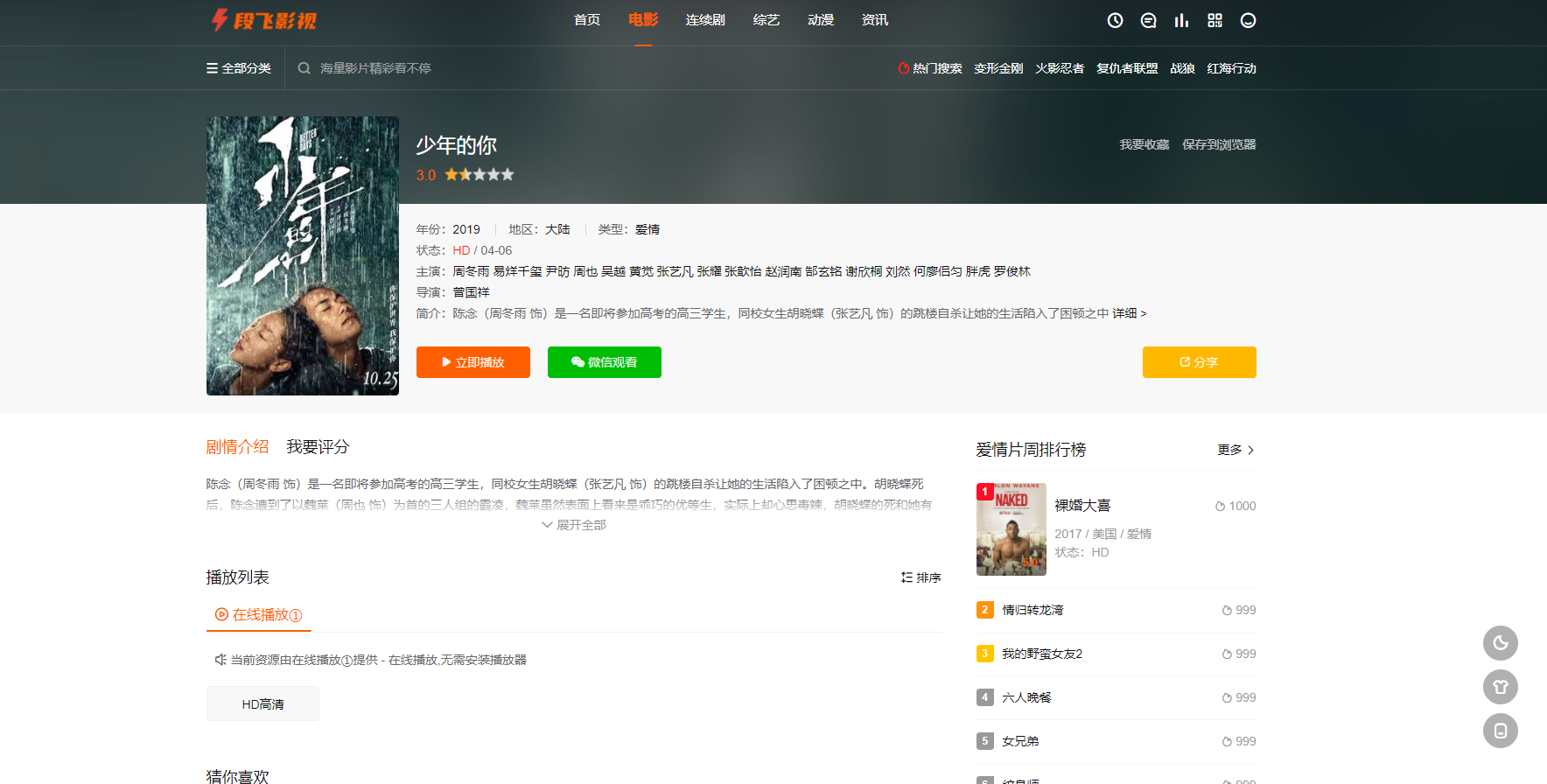Click genre value 爱情

[x=647, y=229]
